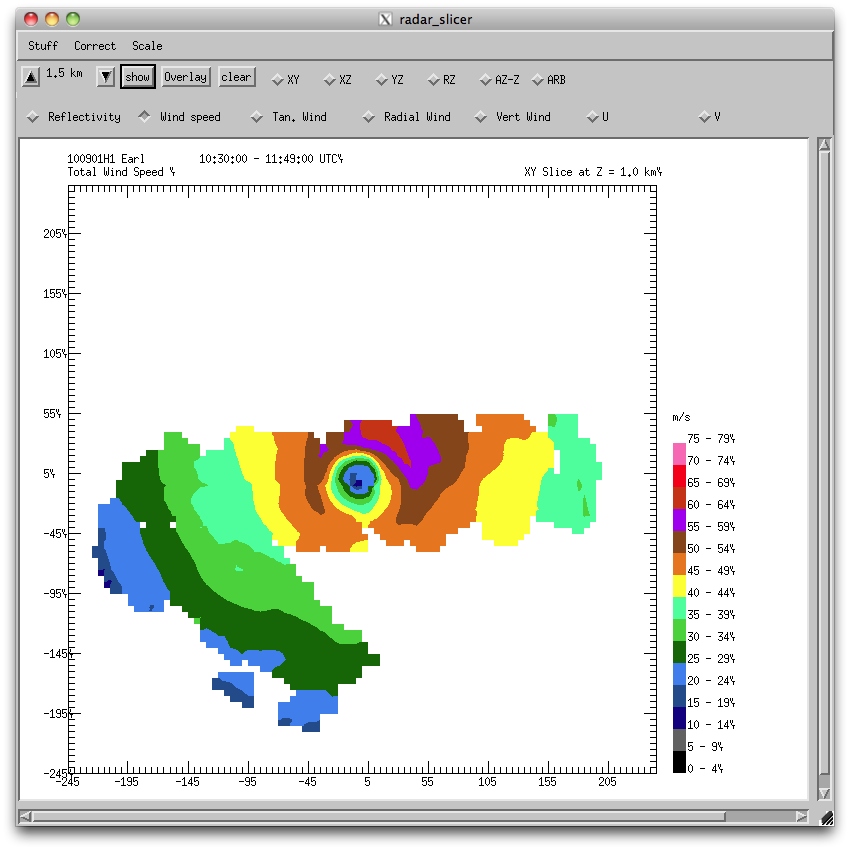
Task: Click the vertical scrollbar thumb
Action: [x=825, y=463]
